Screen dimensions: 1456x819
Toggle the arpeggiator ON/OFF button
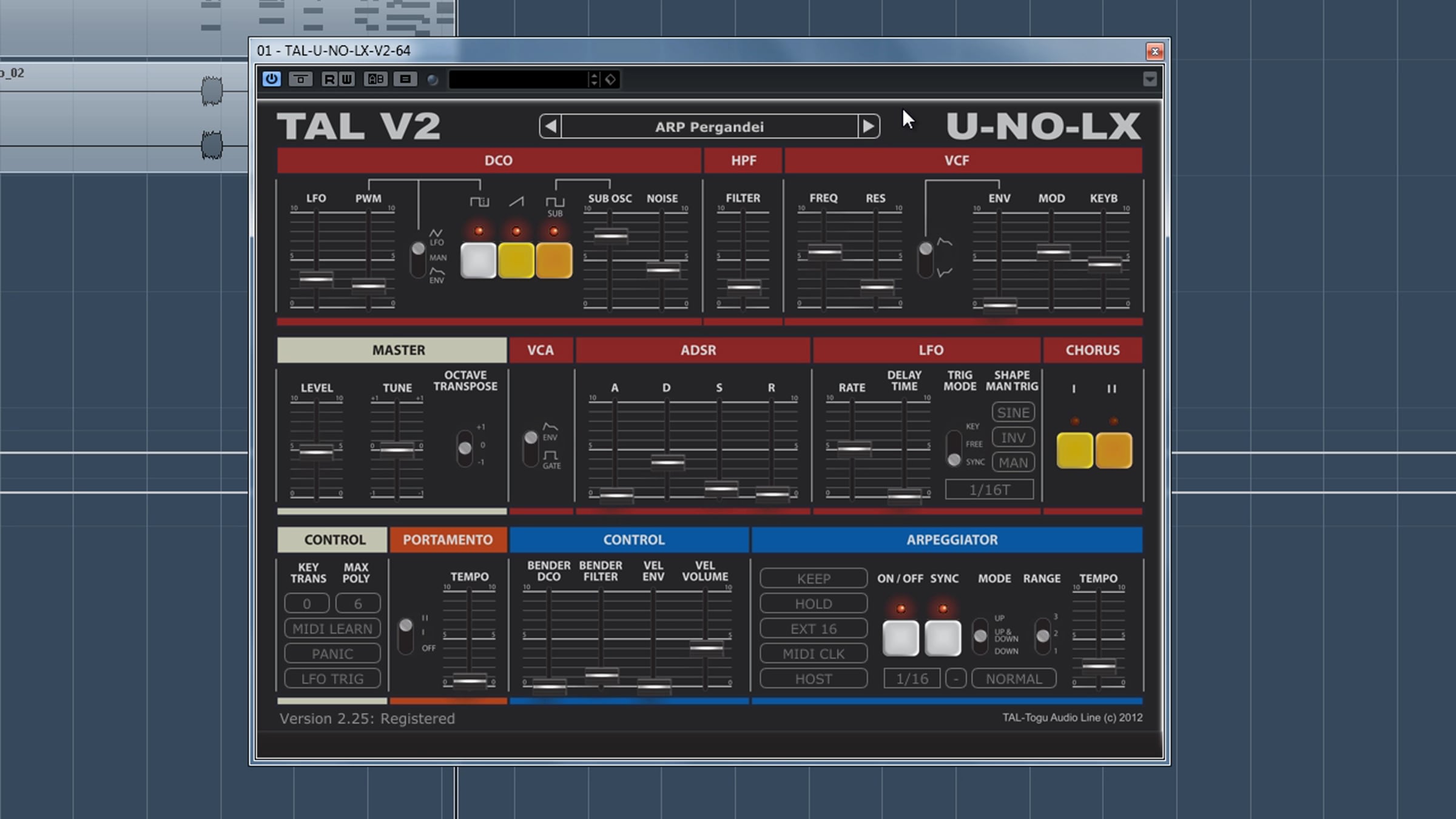[x=901, y=638]
